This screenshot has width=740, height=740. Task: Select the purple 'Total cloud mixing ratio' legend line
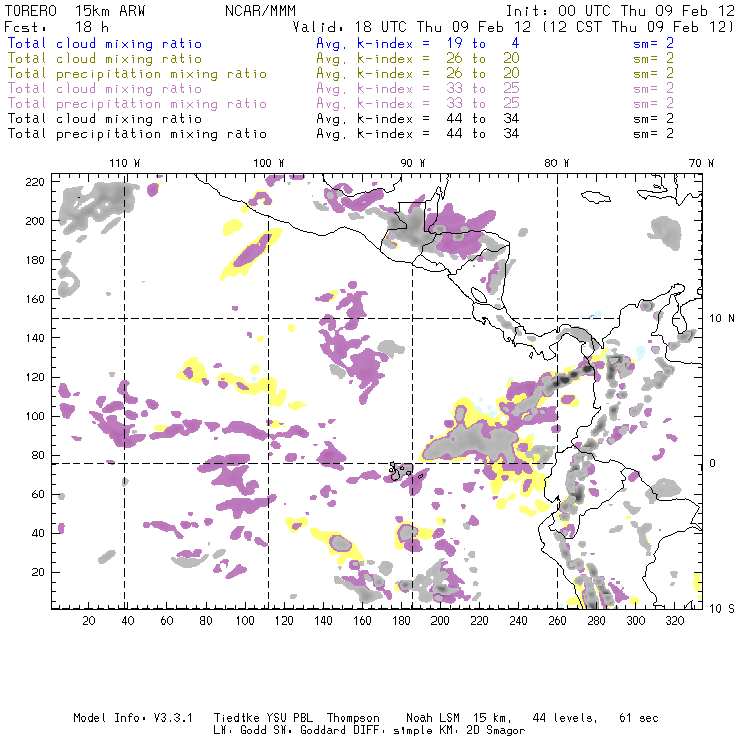[x=105, y=89]
